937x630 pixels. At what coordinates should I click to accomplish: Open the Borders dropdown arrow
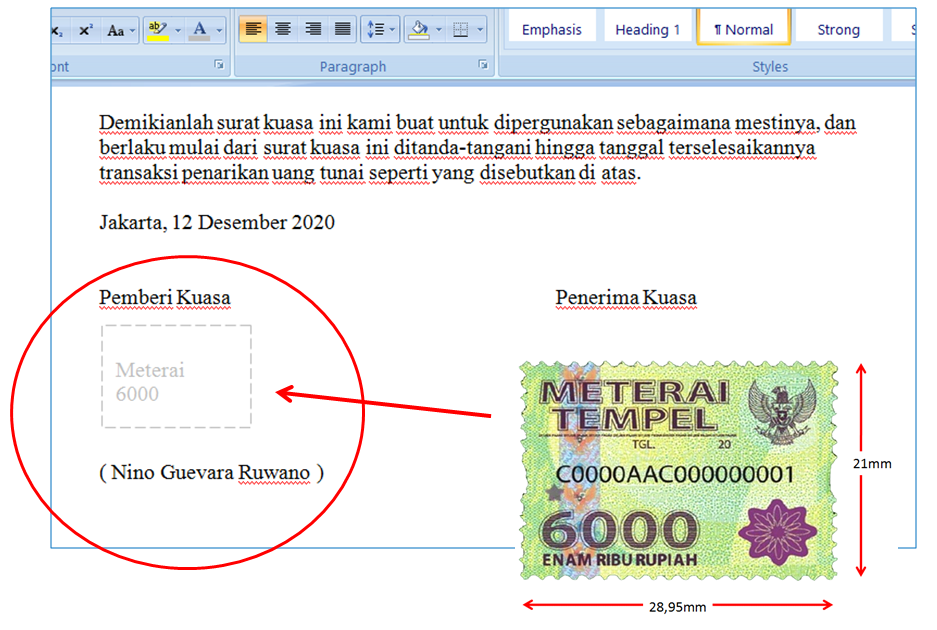pyautogui.click(x=479, y=28)
